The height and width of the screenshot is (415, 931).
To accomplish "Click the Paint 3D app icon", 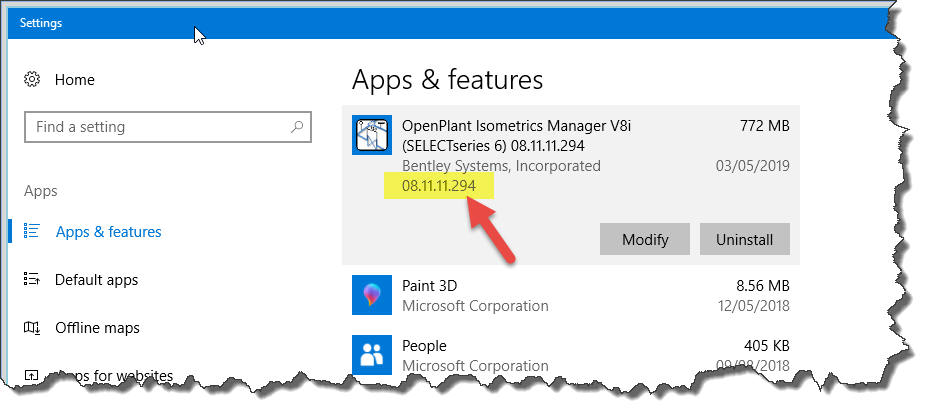I will (372, 295).
